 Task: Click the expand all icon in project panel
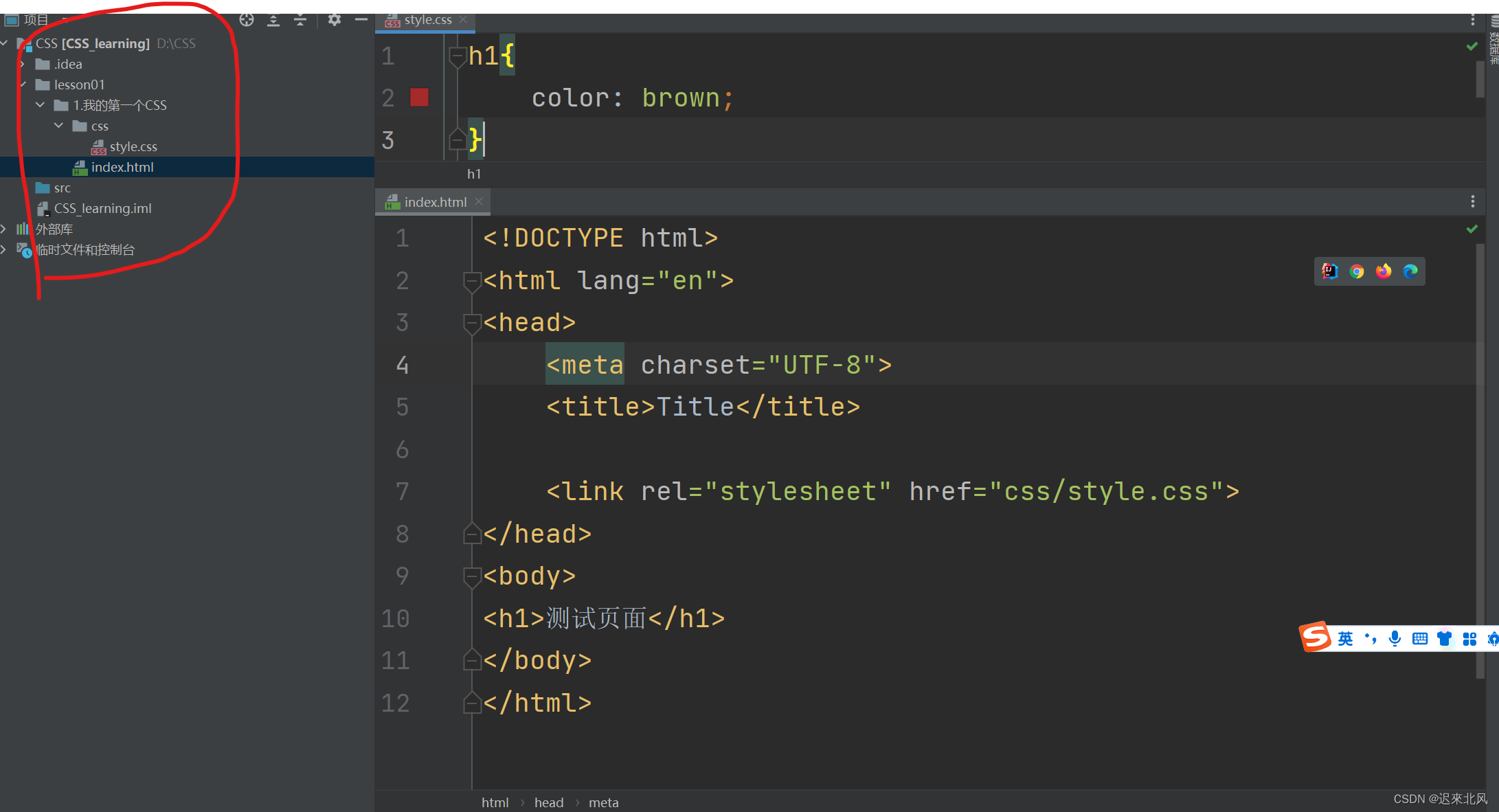[273, 20]
